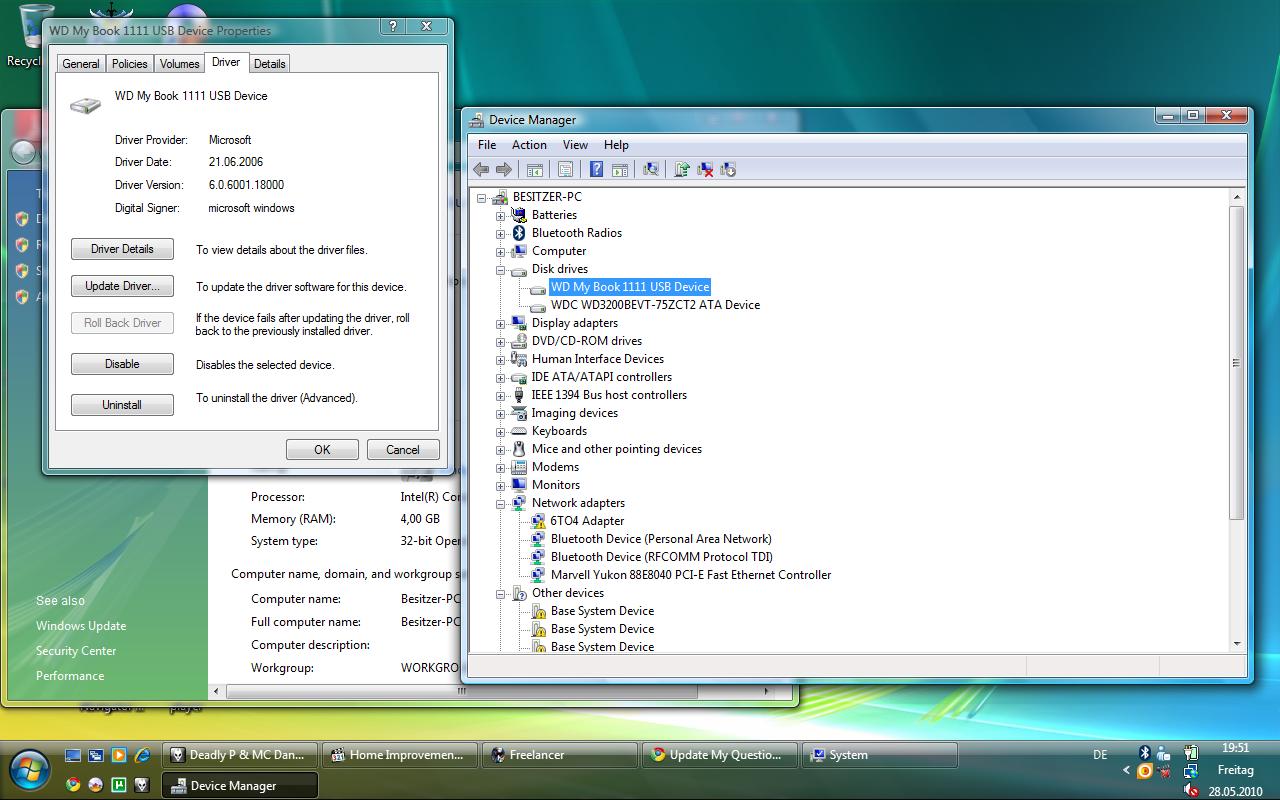Select Marvell Yukon 88E8040 Ethernet Controller
1280x800 pixels.
tap(691, 575)
